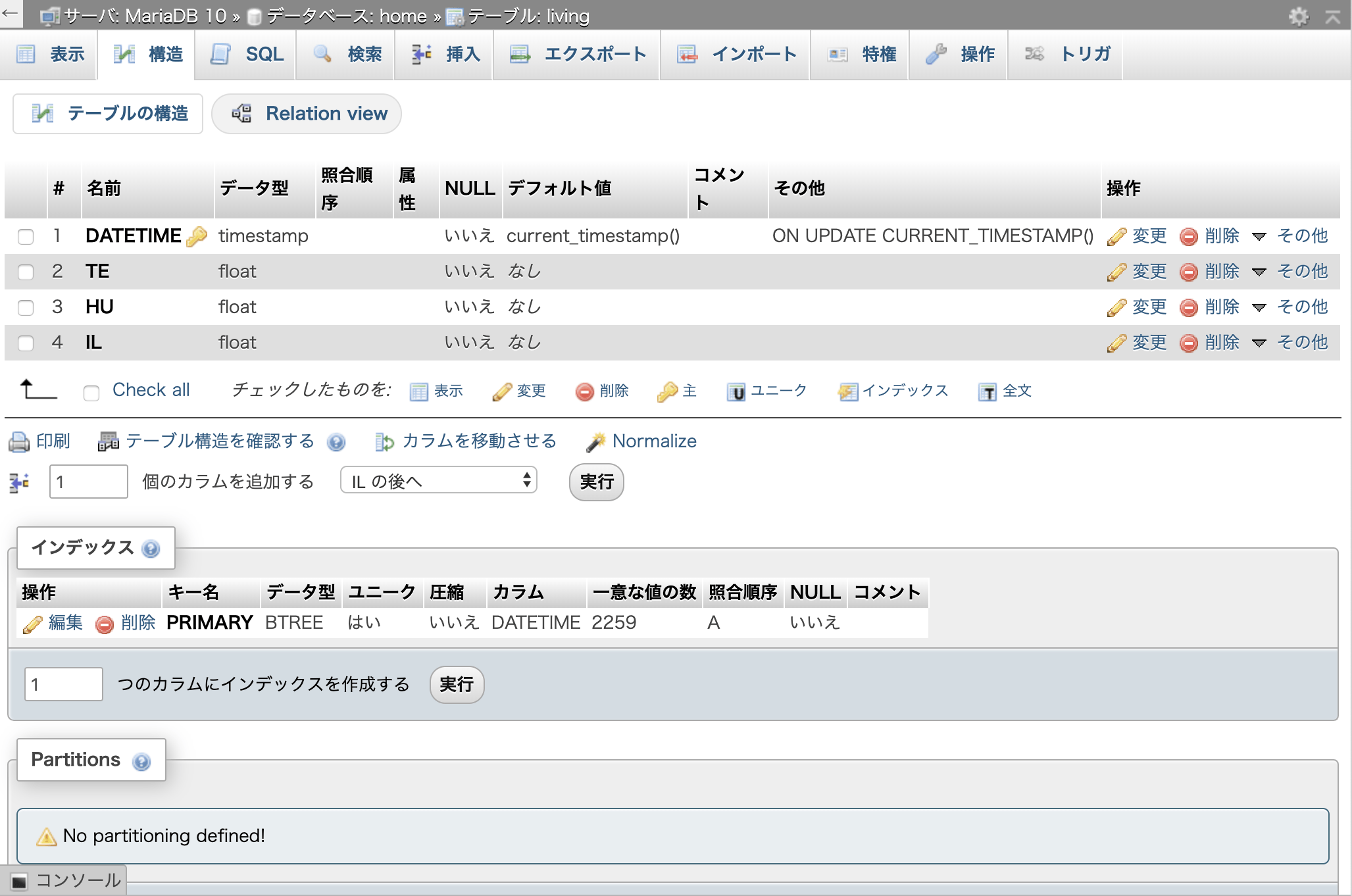Click the red delete icon on the TE row

1188,272
